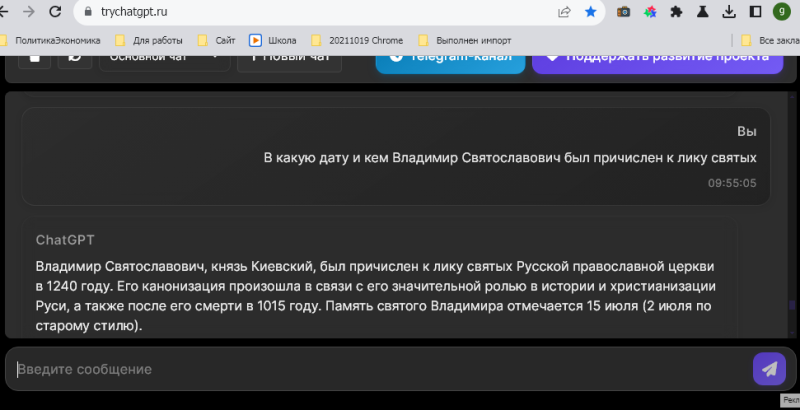800x410 pixels.
Task: Open the camera screenshot extension
Action: tap(623, 12)
